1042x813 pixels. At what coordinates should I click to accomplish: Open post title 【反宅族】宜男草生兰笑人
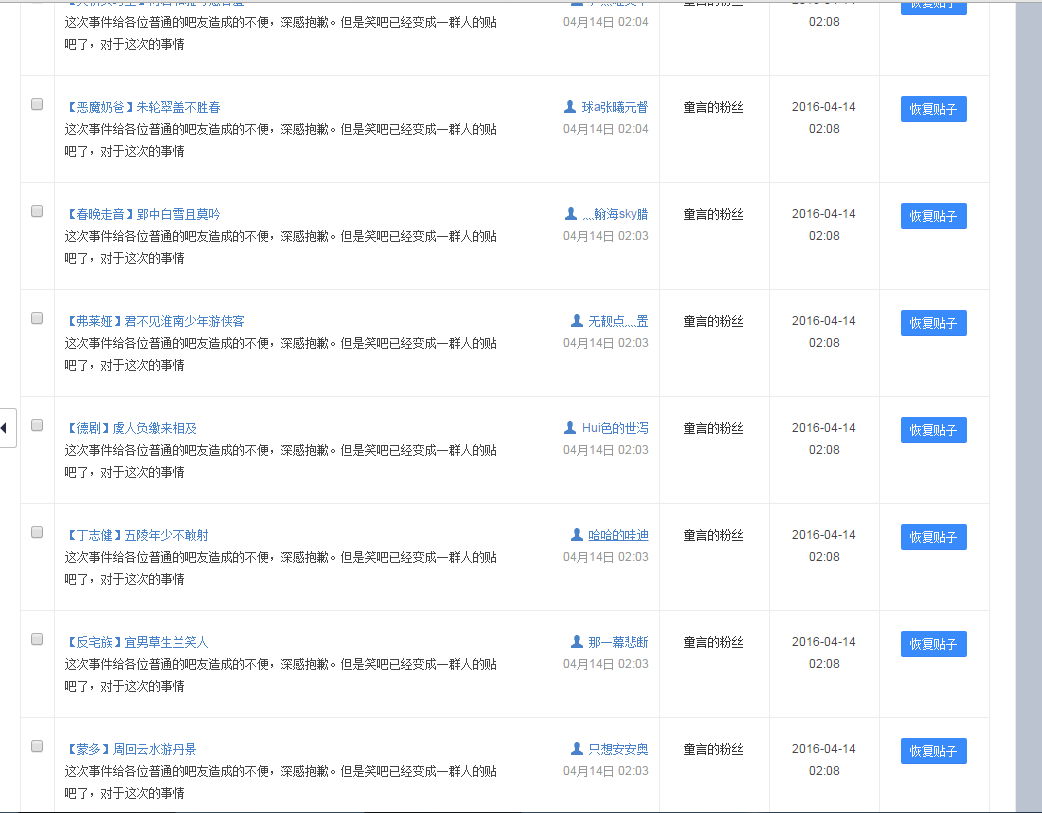click(137, 642)
